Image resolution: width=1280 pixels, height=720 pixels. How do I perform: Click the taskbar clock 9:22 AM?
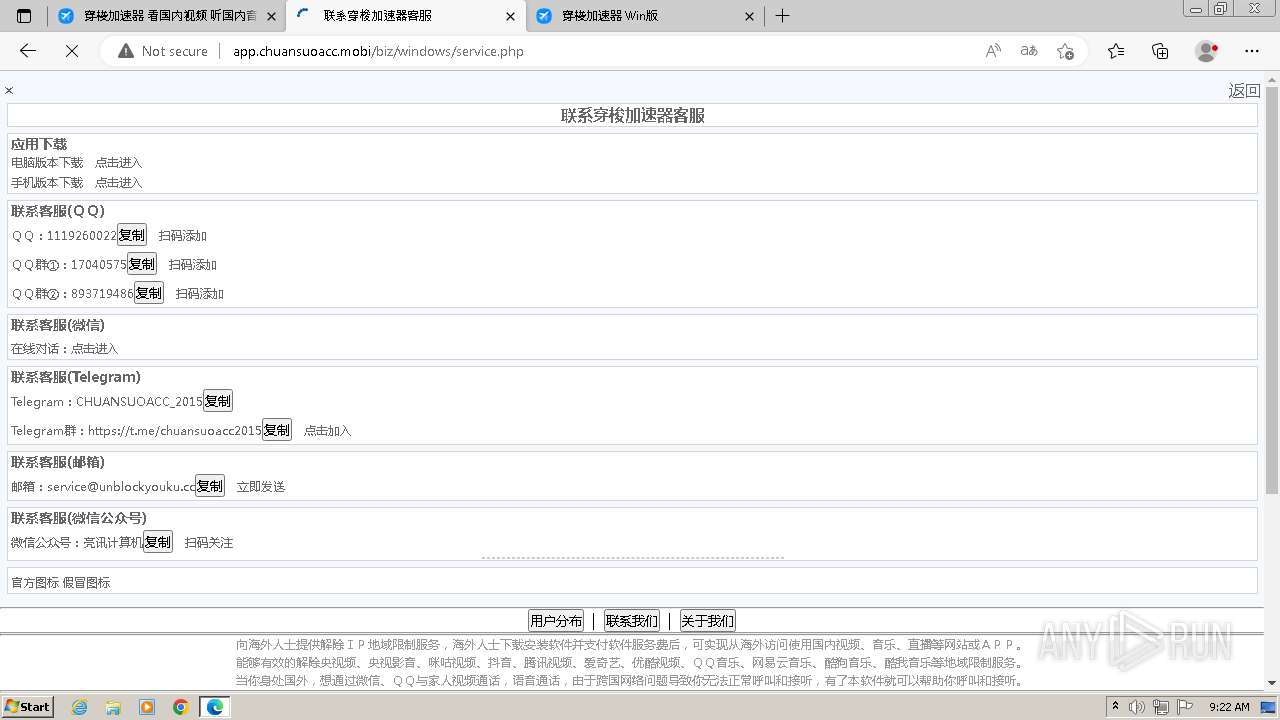click(1229, 707)
